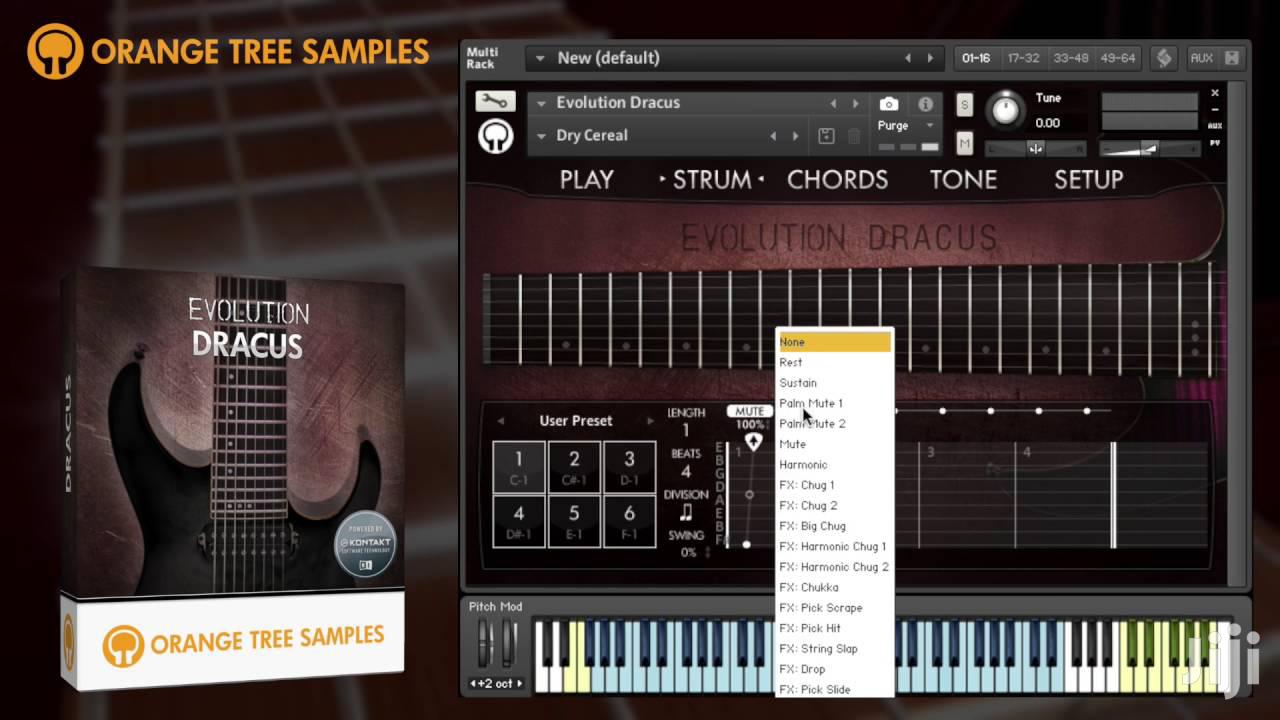Toggle the rack AUX panel
Viewport: 1280px width, 720px height.
(1201, 58)
